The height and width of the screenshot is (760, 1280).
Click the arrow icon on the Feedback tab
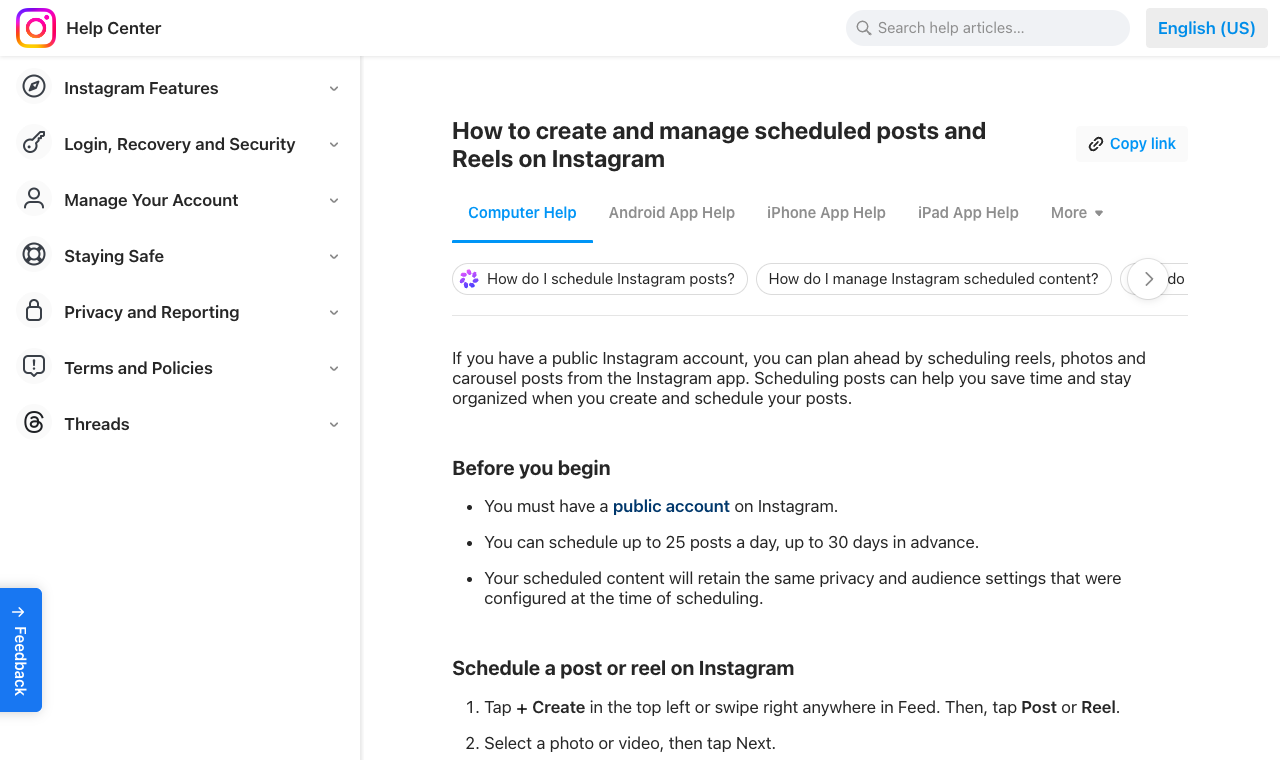[18, 612]
